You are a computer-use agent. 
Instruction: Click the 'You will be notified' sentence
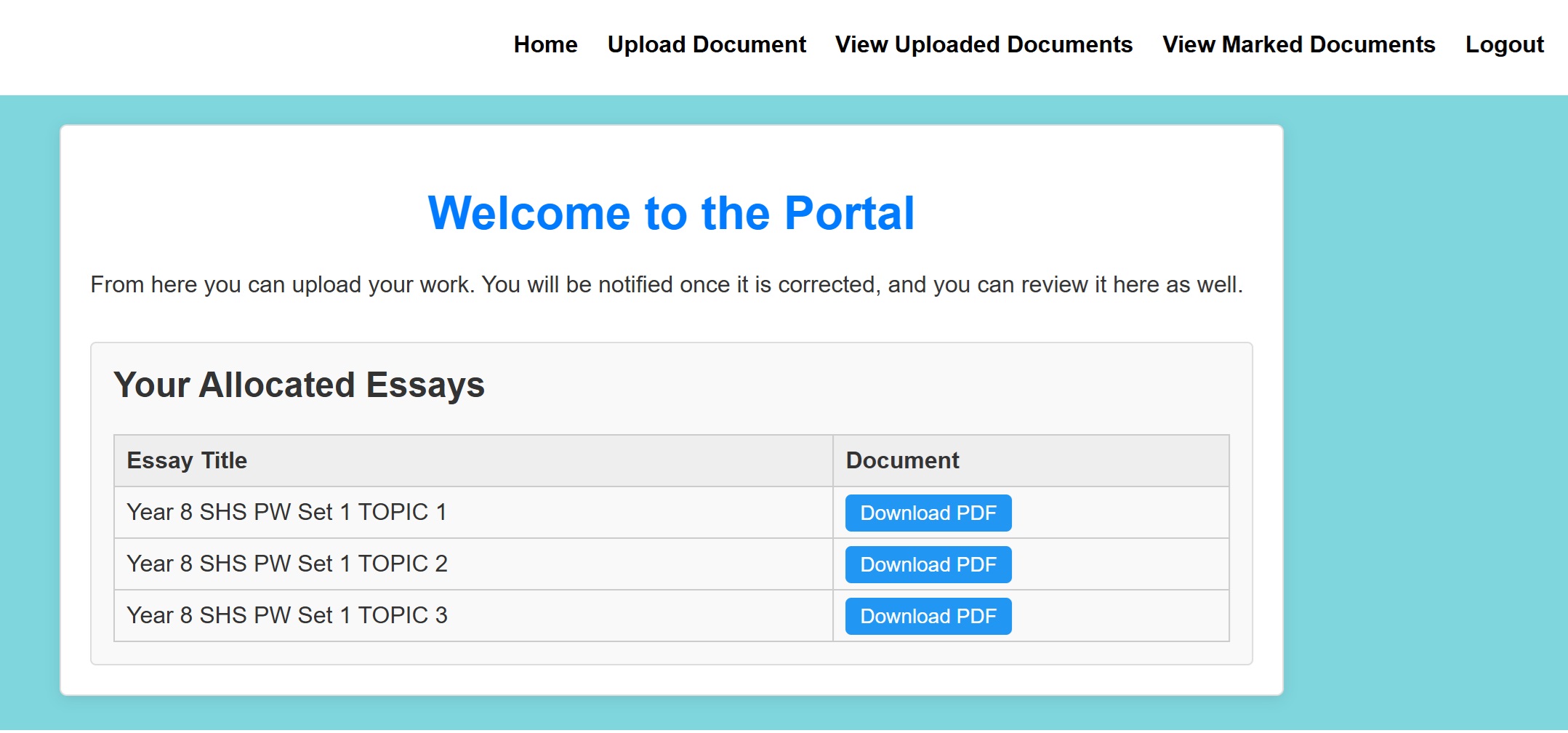pyautogui.click(x=861, y=285)
